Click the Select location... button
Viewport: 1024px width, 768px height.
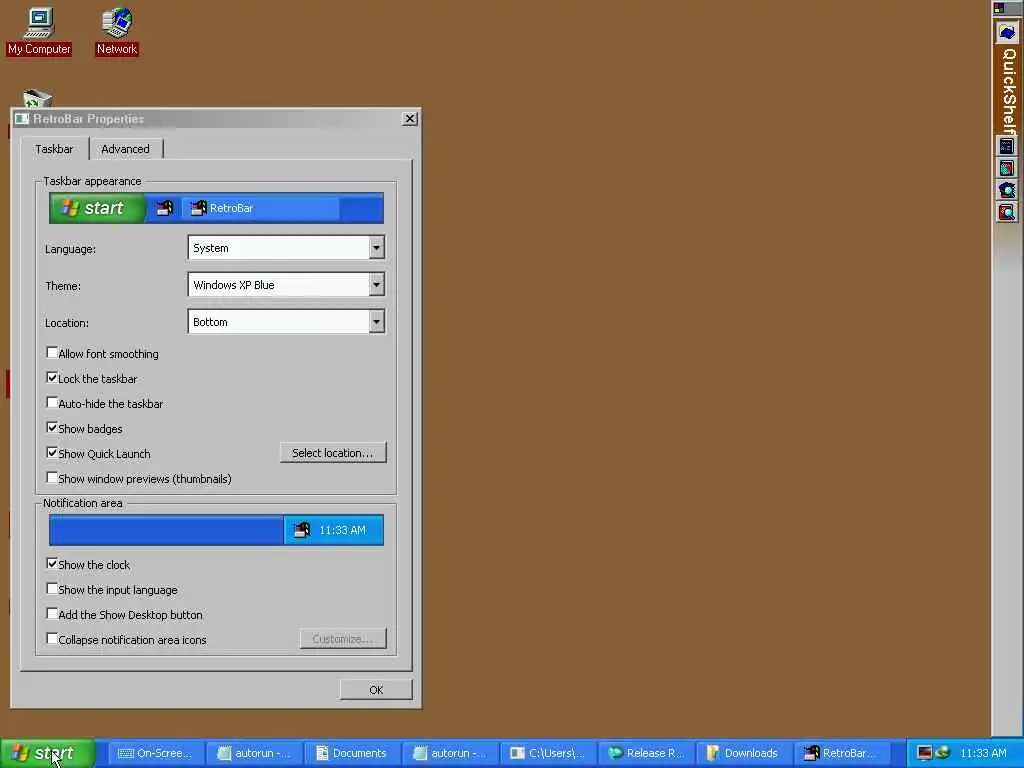pos(333,453)
